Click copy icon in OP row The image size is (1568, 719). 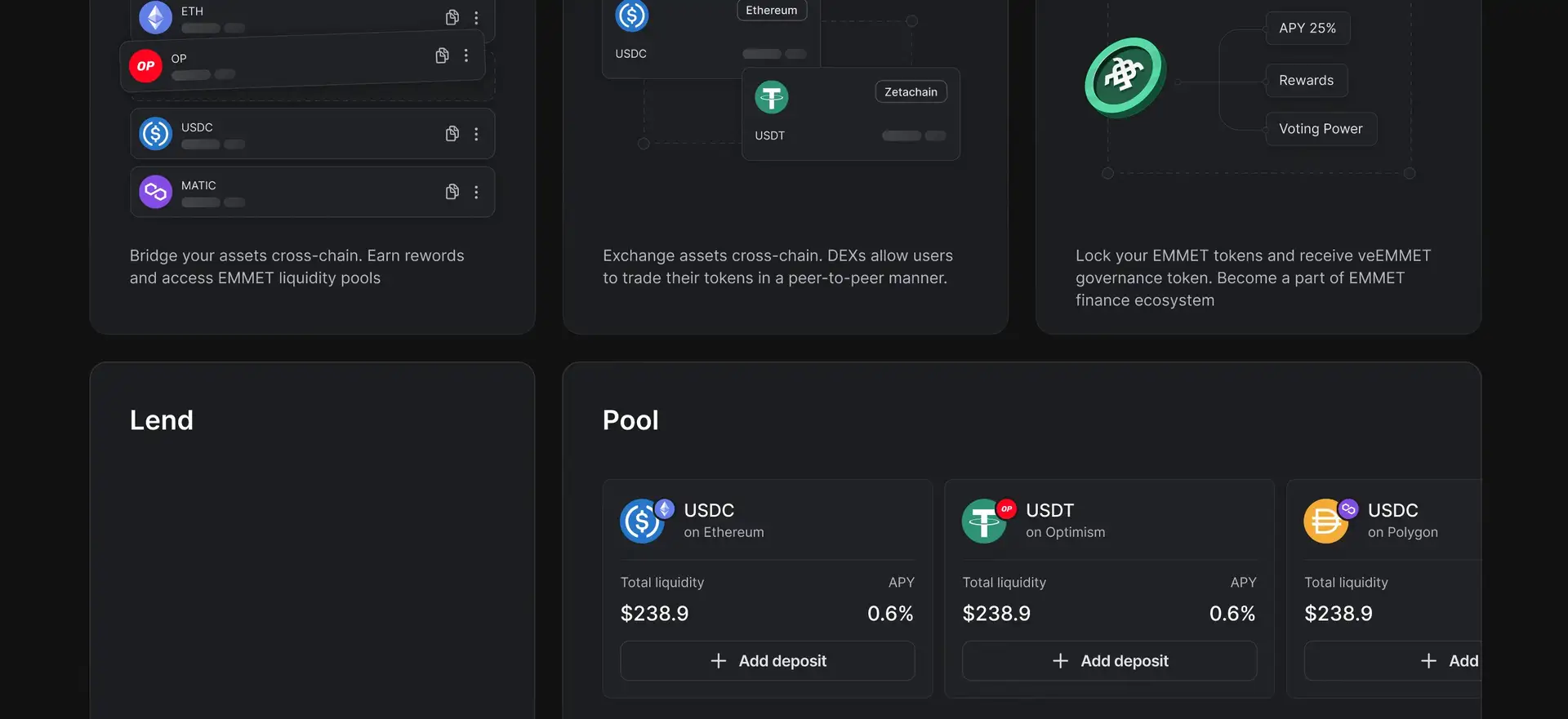pos(442,55)
